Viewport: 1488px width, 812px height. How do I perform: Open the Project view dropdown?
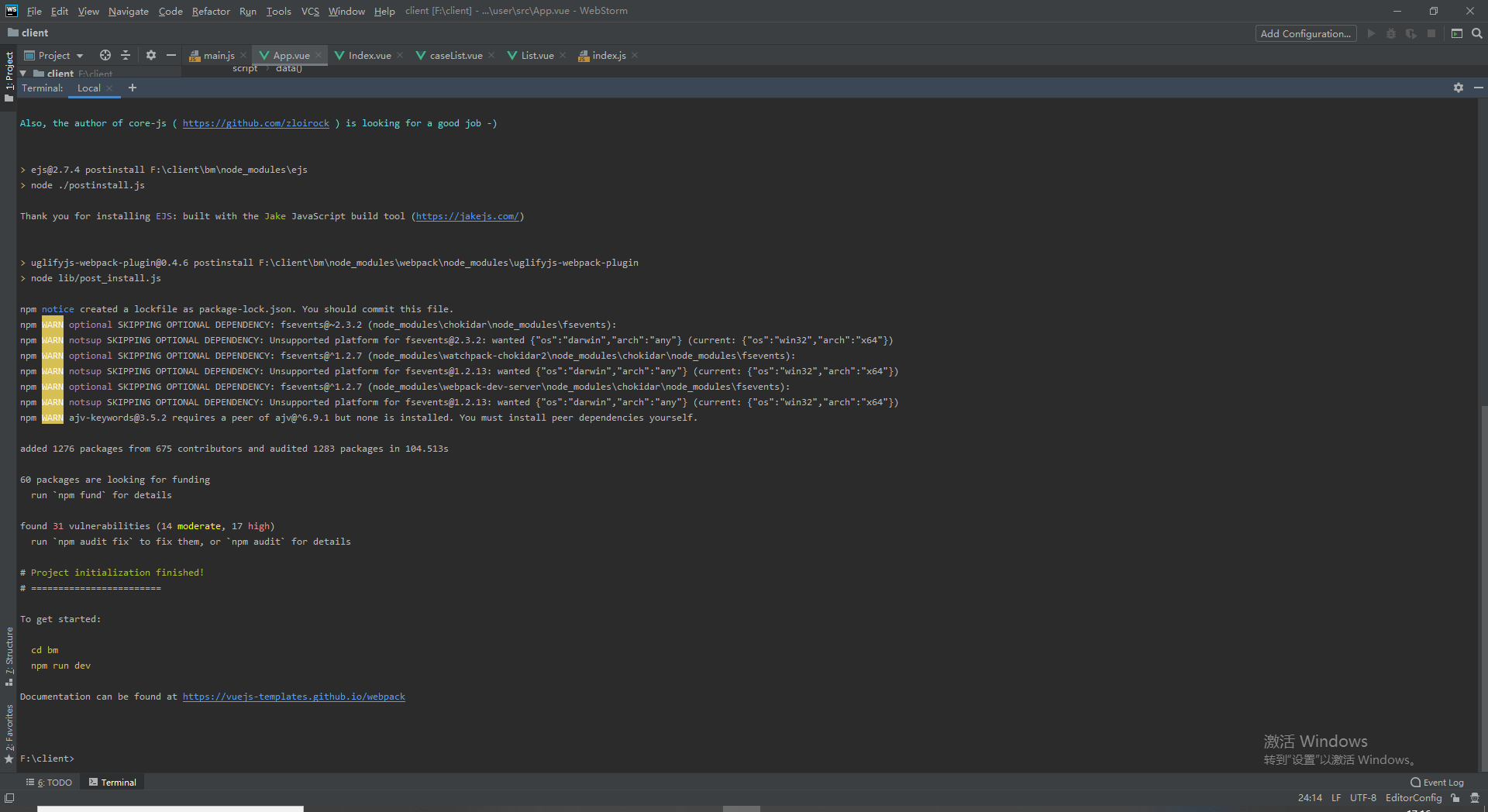point(54,55)
